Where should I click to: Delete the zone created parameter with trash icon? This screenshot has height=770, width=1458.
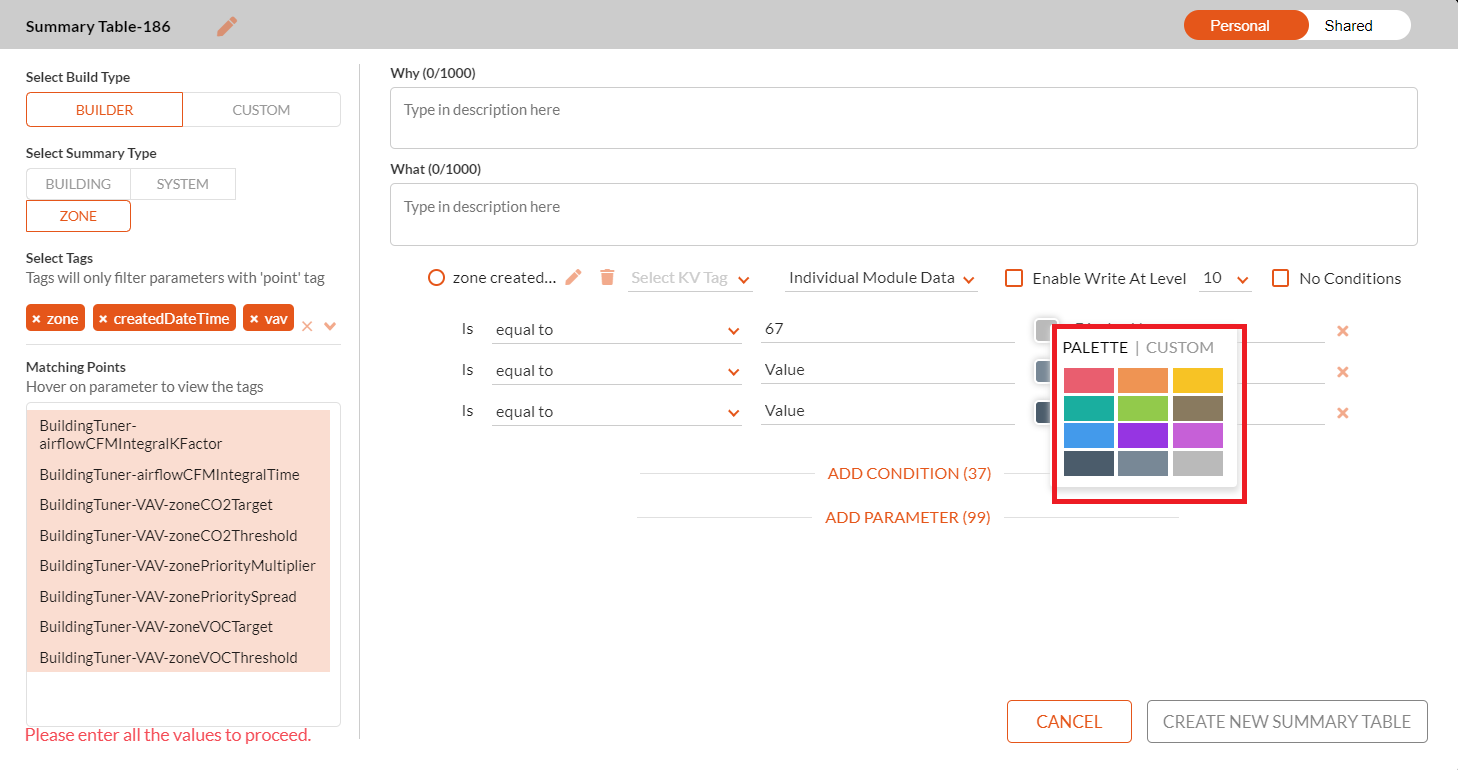(607, 278)
